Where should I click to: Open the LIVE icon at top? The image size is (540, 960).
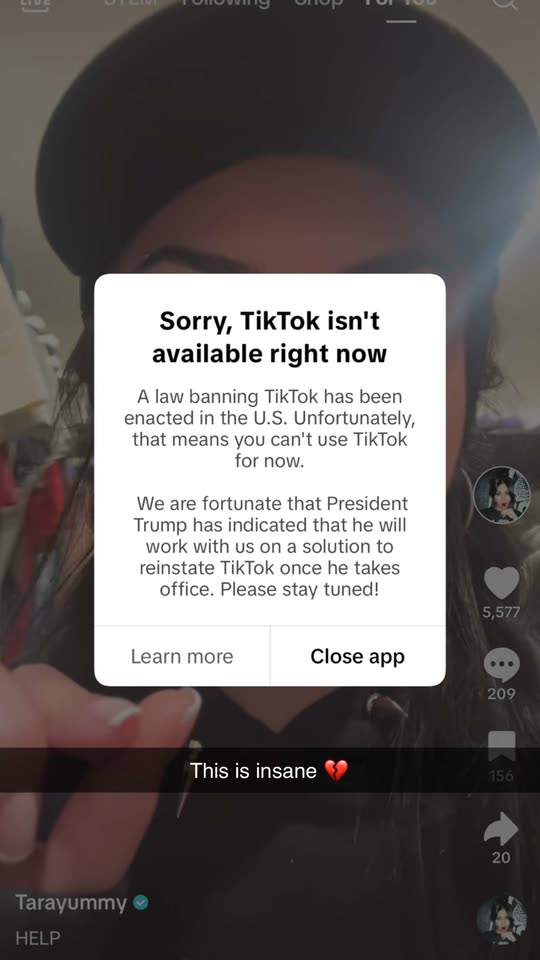35,3
